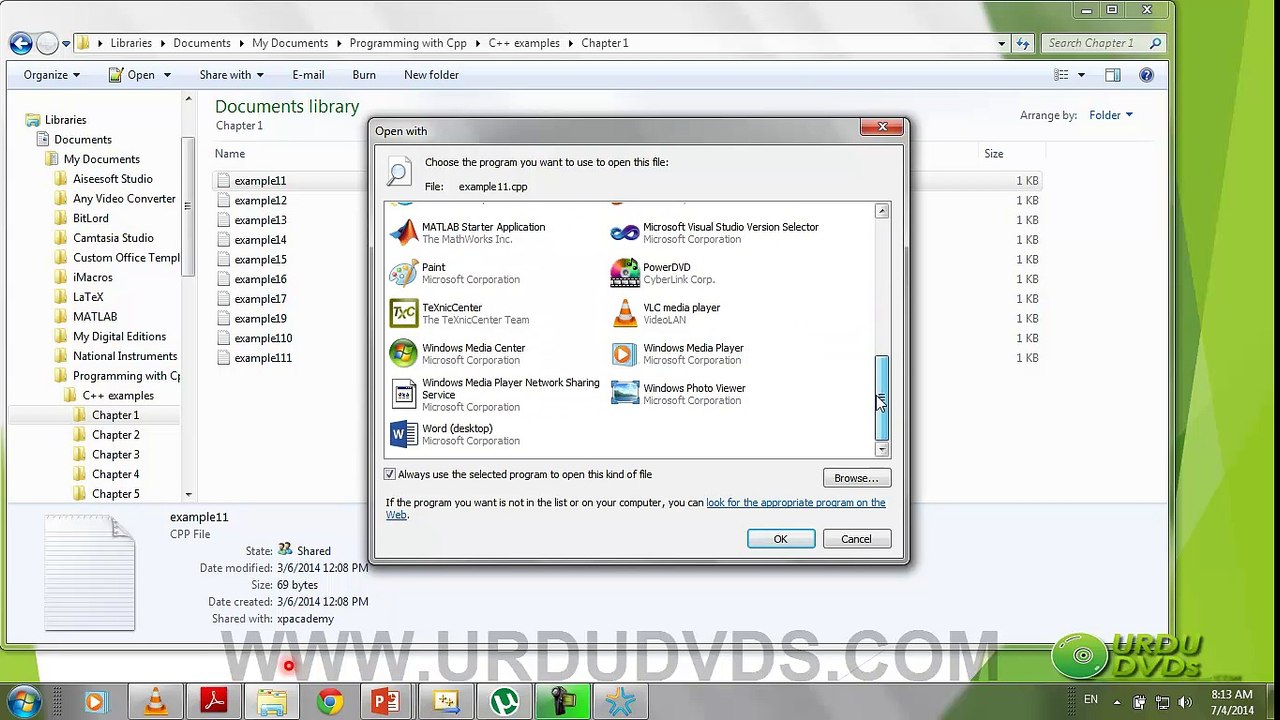Click the program list scrollbar thumb
The width and height of the screenshot is (1280, 720).
tap(881, 398)
